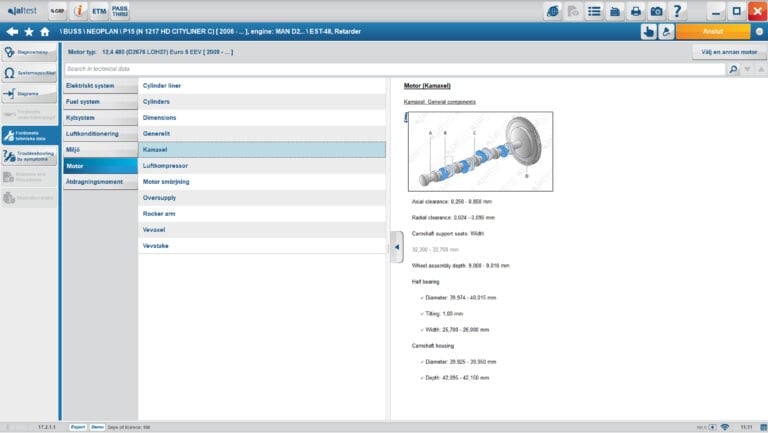The width and height of the screenshot is (768, 433).
Task: Type in the Search in technical data field
Action: tap(390, 69)
